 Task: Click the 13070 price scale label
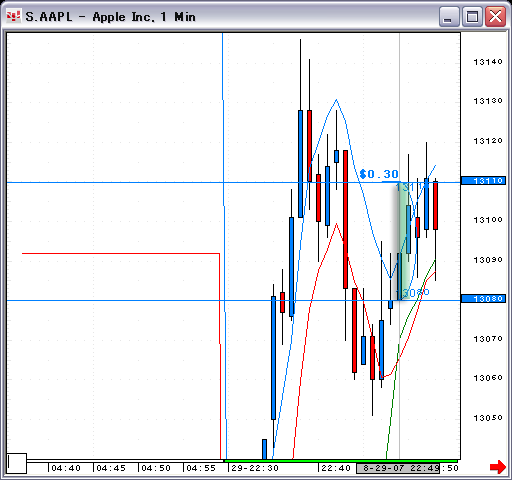tap(488, 339)
